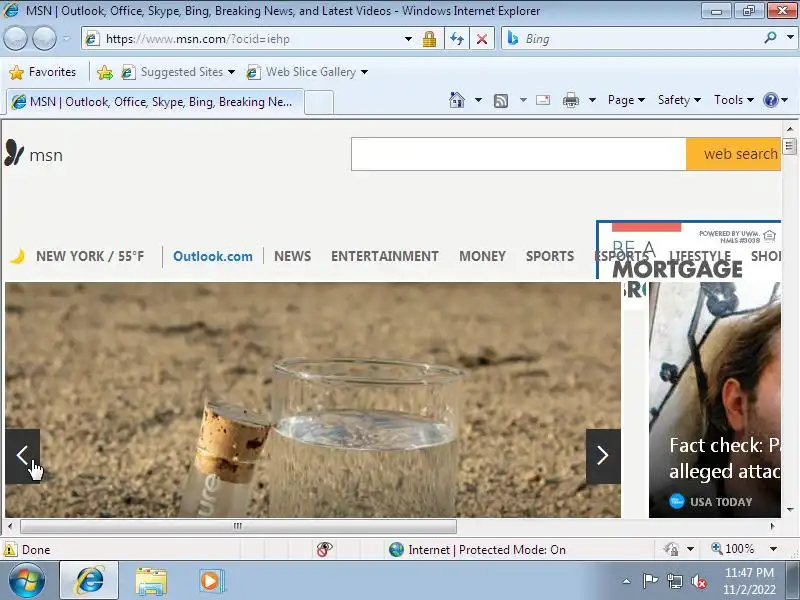Stop loading with the red X button
The image size is (800, 600).
482,39
